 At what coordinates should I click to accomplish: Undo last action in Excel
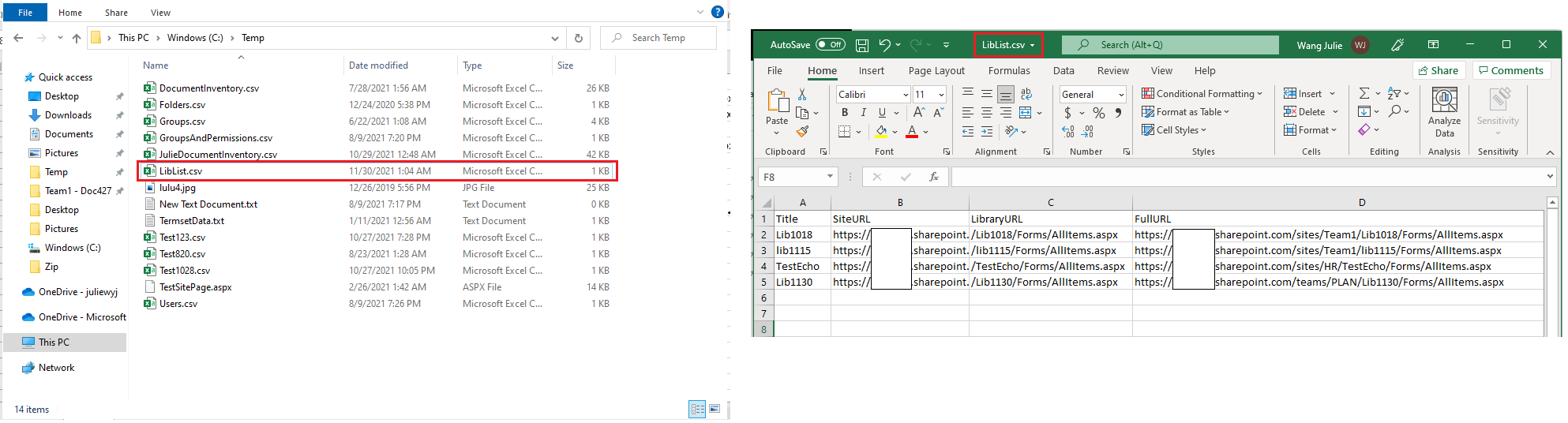pyautogui.click(x=884, y=45)
